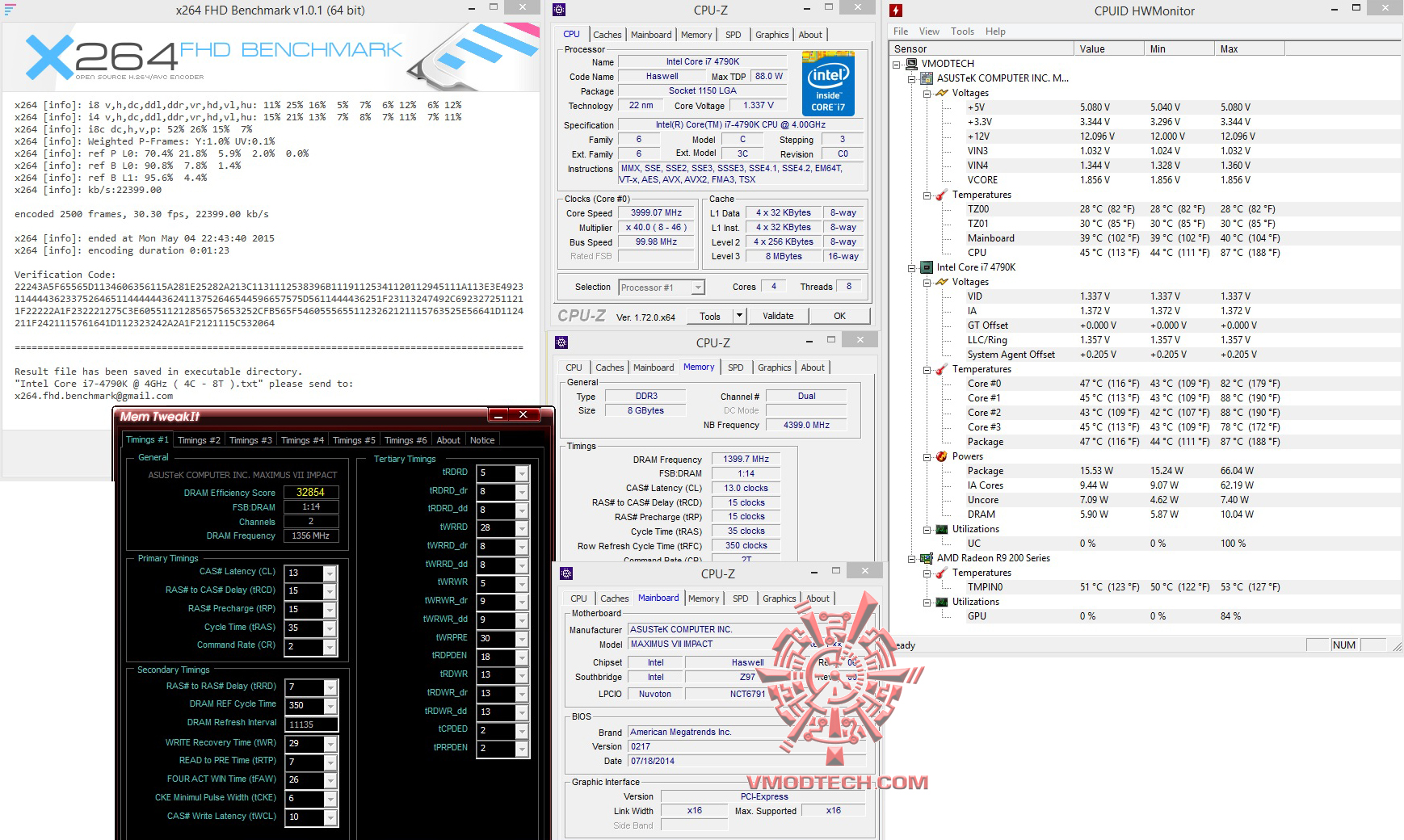Viewport: 1404px width, 840px height.
Task: Click the NUM indicator in HWMonitor status bar
Action: tap(1344, 645)
